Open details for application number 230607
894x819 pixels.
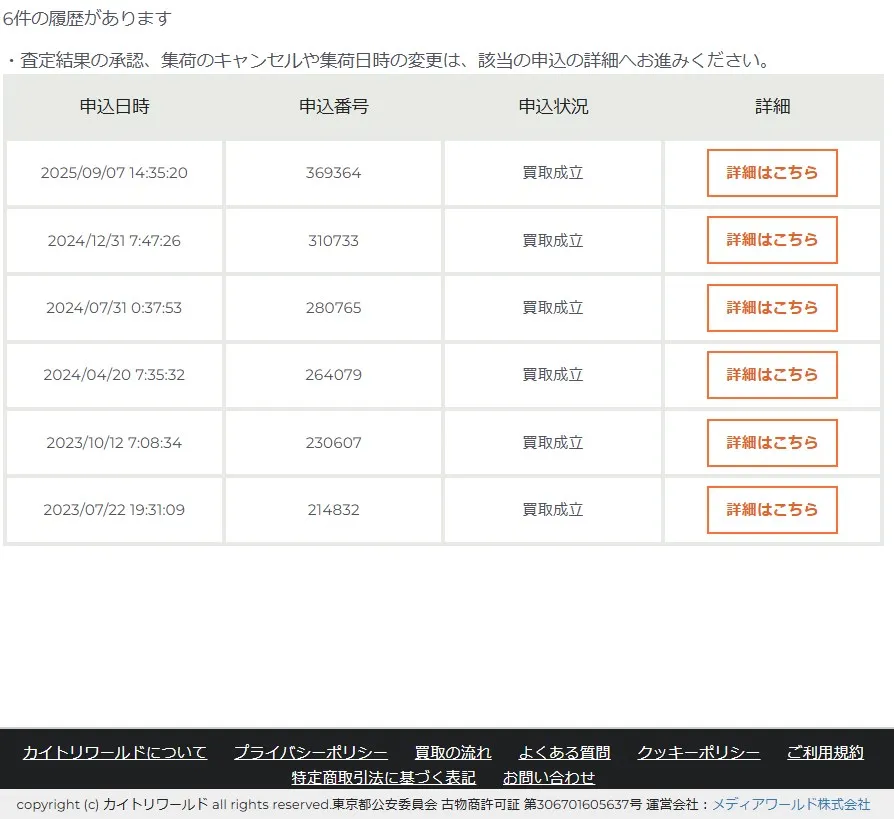pos(771,443)
